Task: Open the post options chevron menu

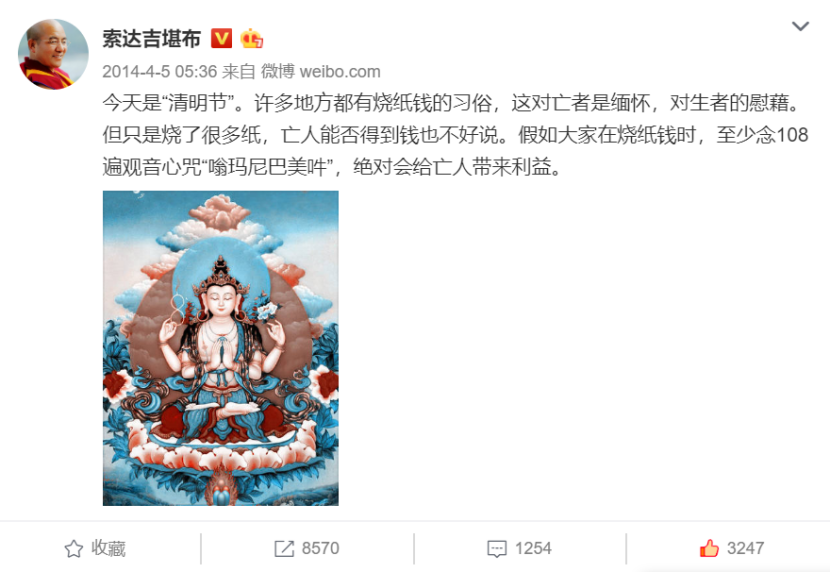Action: (800, 26)
